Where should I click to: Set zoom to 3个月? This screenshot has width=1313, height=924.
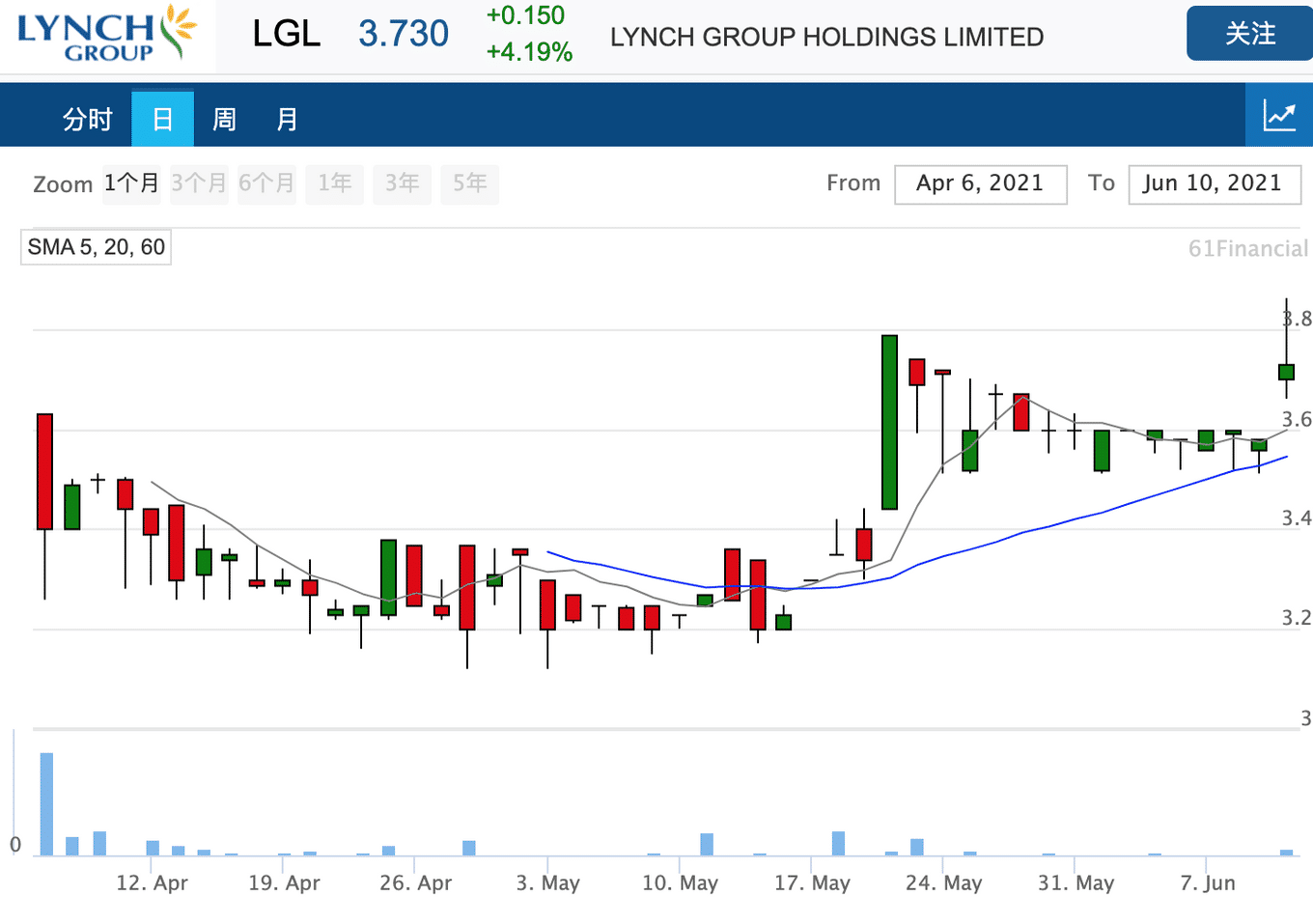tap(199, 183)
